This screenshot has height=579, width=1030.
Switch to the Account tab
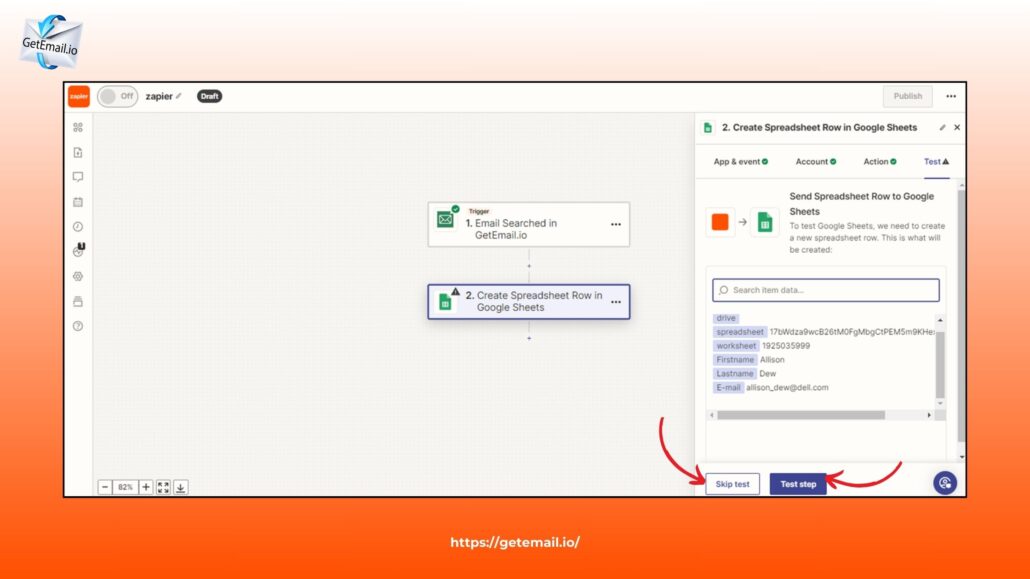click(x=815, y=161)
